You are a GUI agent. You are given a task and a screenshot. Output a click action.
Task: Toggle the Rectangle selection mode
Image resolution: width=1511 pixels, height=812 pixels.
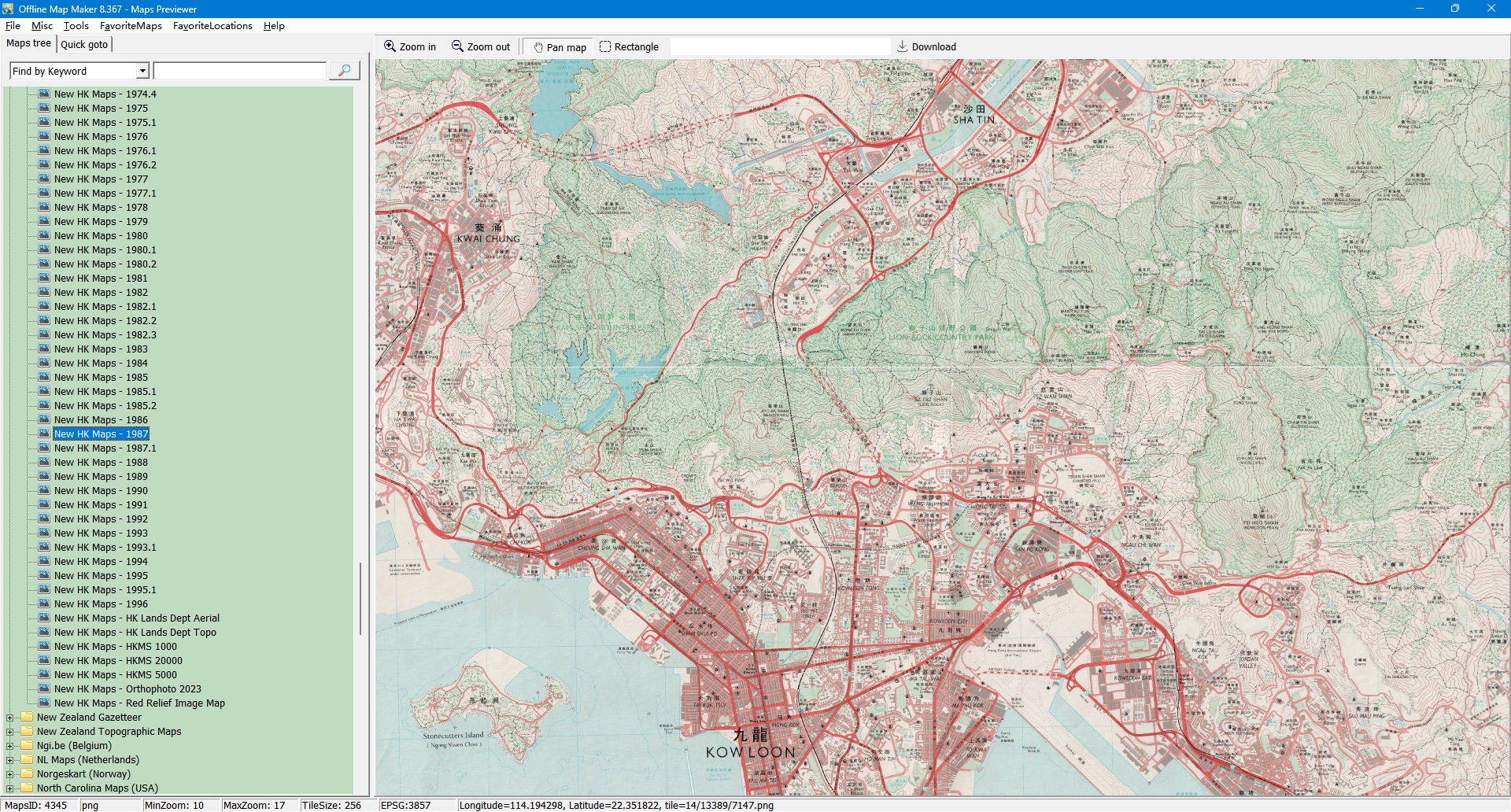pyautogui.click(x=629, y=47)
